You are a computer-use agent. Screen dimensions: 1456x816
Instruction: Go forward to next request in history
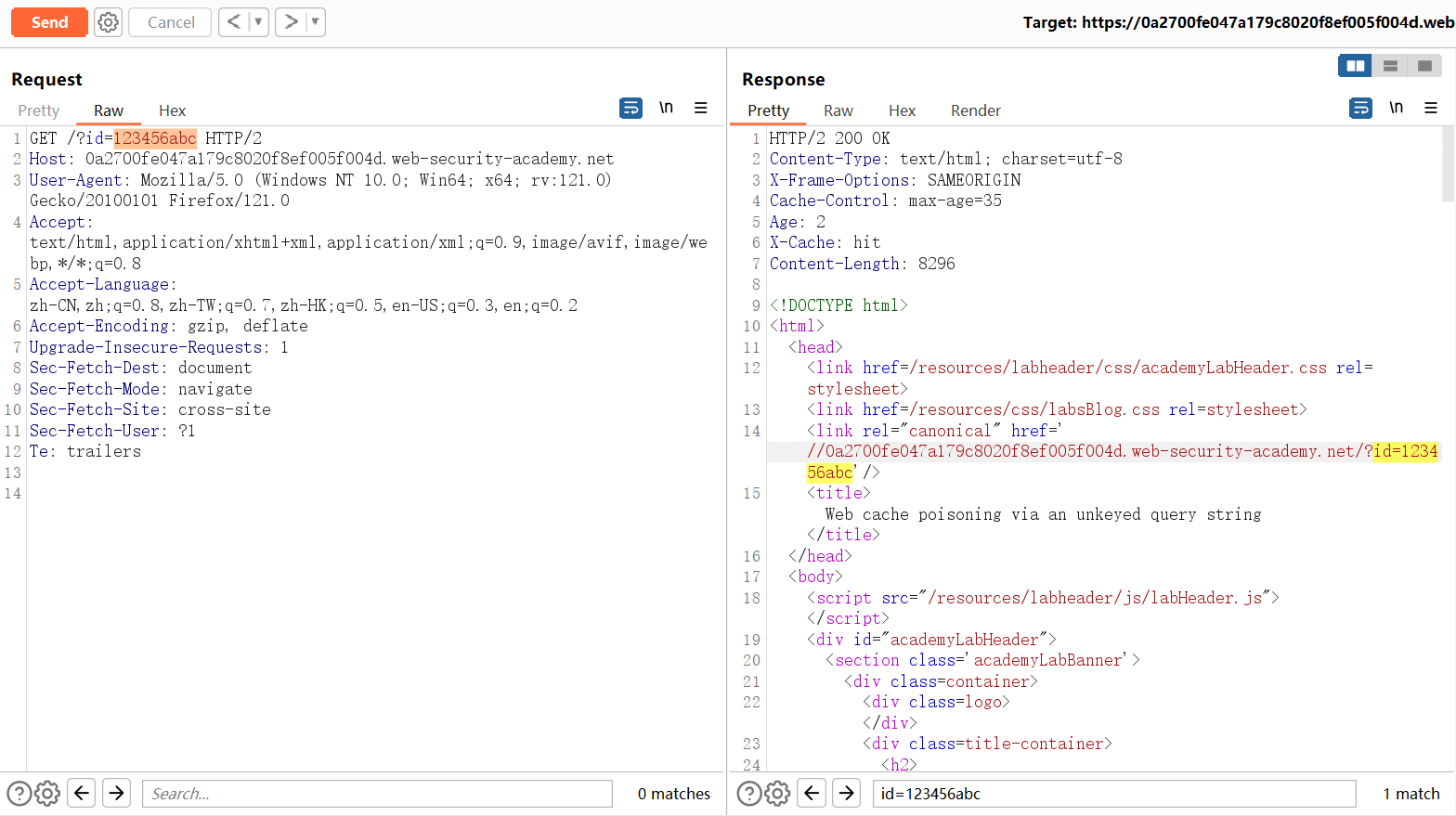click(x=291, y=21)
